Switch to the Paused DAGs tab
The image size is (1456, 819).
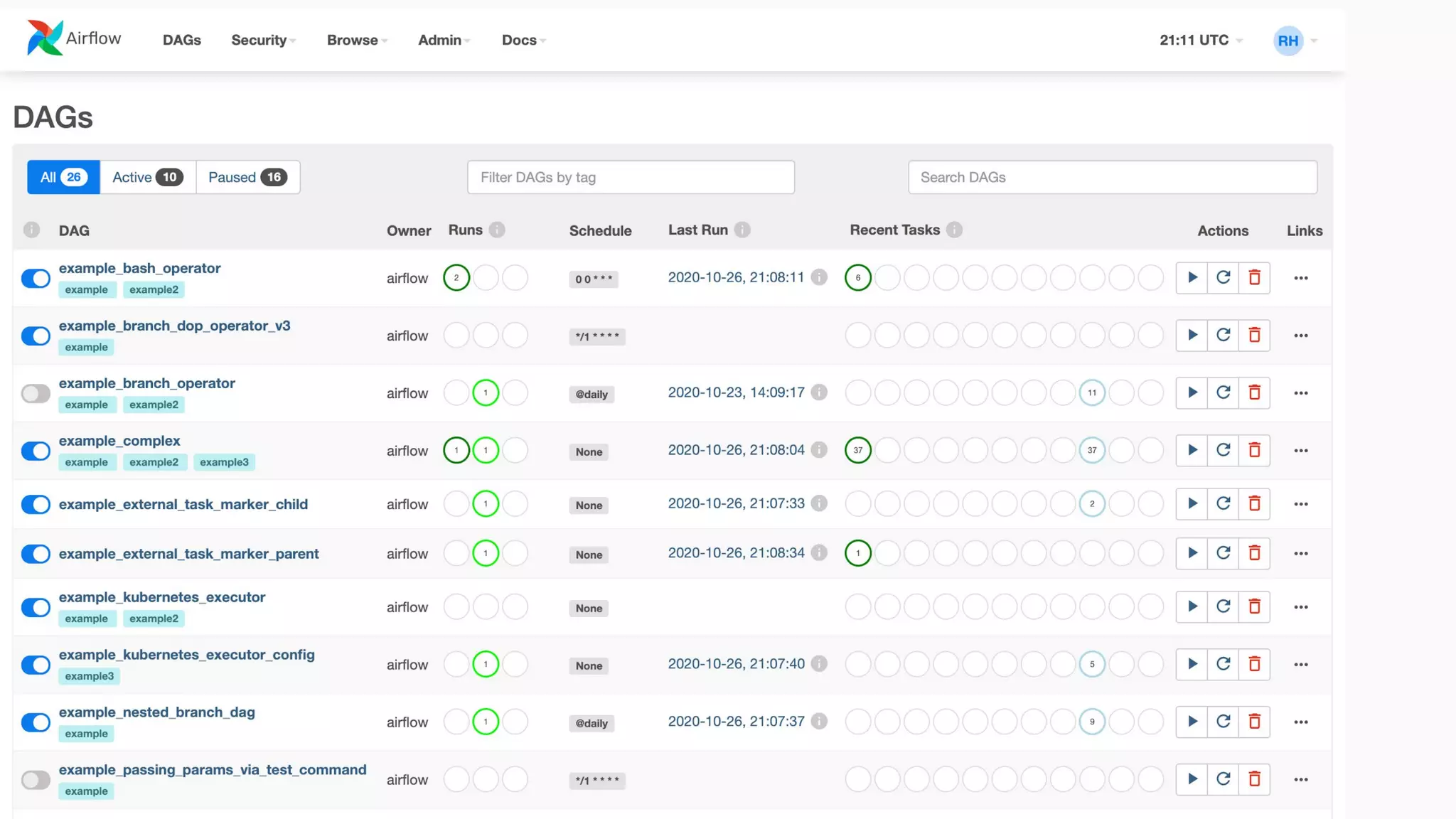click(x=247, y=178)
